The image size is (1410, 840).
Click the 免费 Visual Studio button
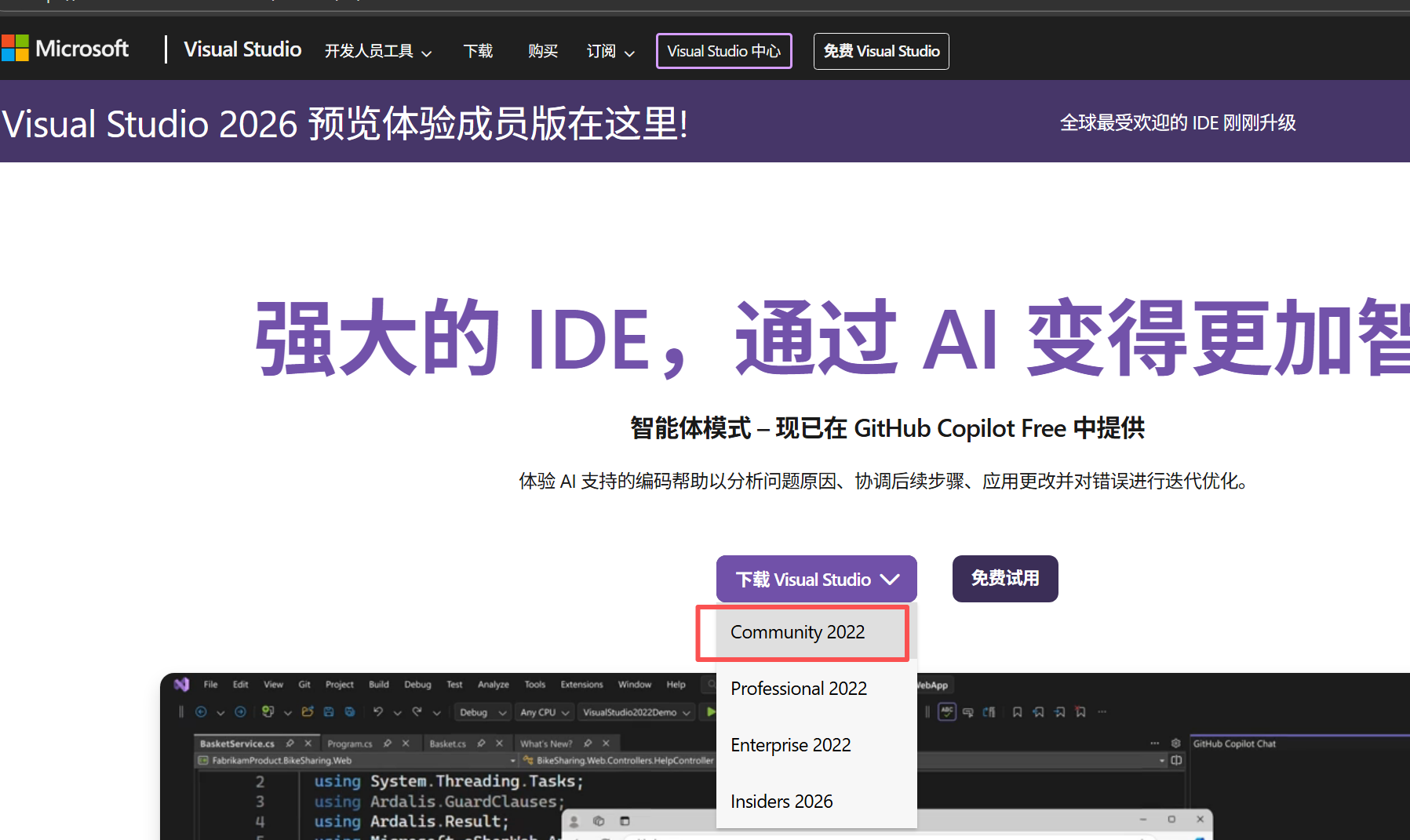[881, 51]
